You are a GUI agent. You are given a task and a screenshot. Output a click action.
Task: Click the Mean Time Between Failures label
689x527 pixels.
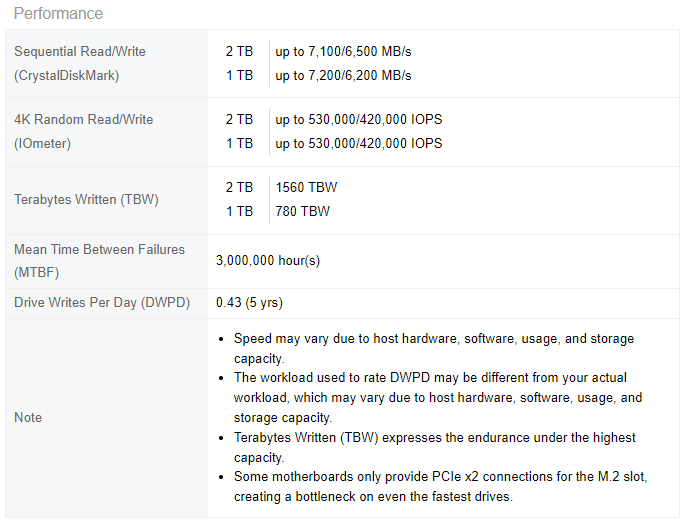[x=99, y=260]
